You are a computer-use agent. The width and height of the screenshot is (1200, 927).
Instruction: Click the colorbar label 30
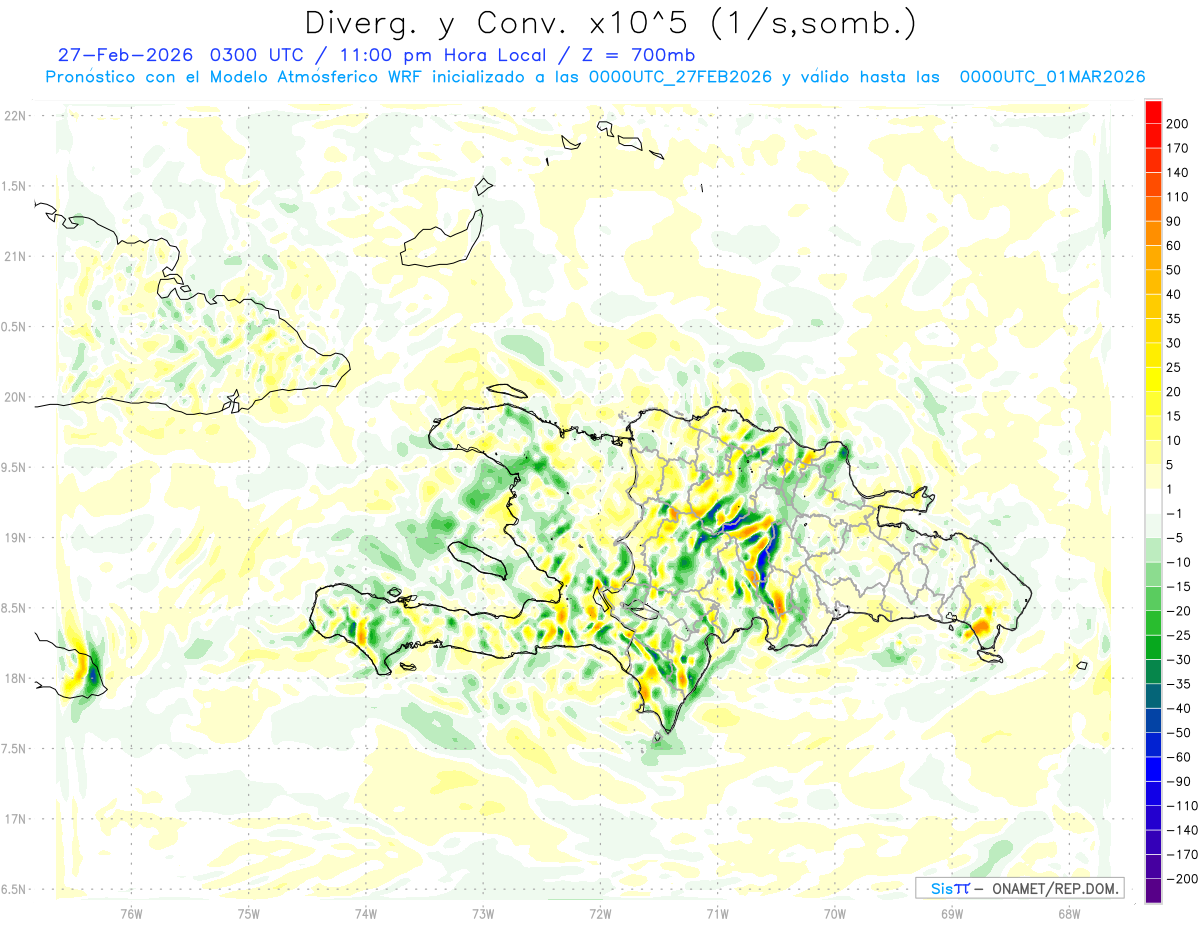coord(1174,343)
